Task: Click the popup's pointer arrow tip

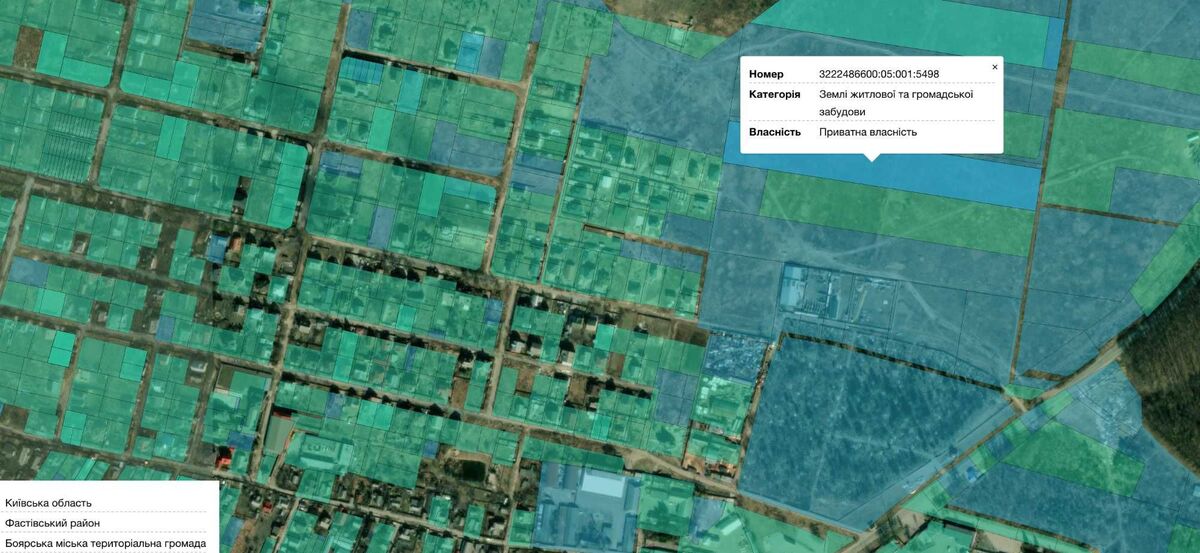Action: pyautogui.click(x=871, y=159)
